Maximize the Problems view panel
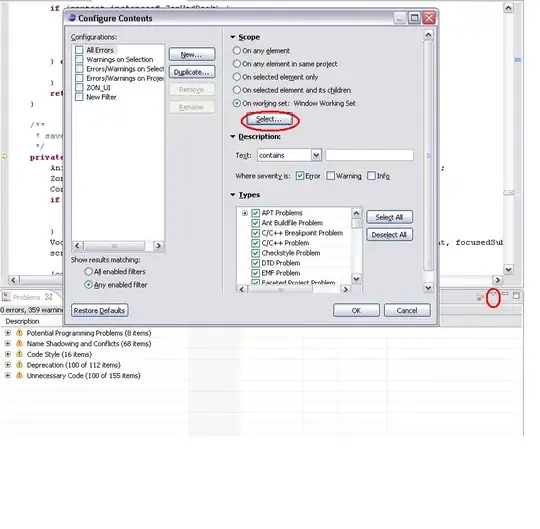The width and height of the screenshot is (540, 529). (x=516, y=295)
